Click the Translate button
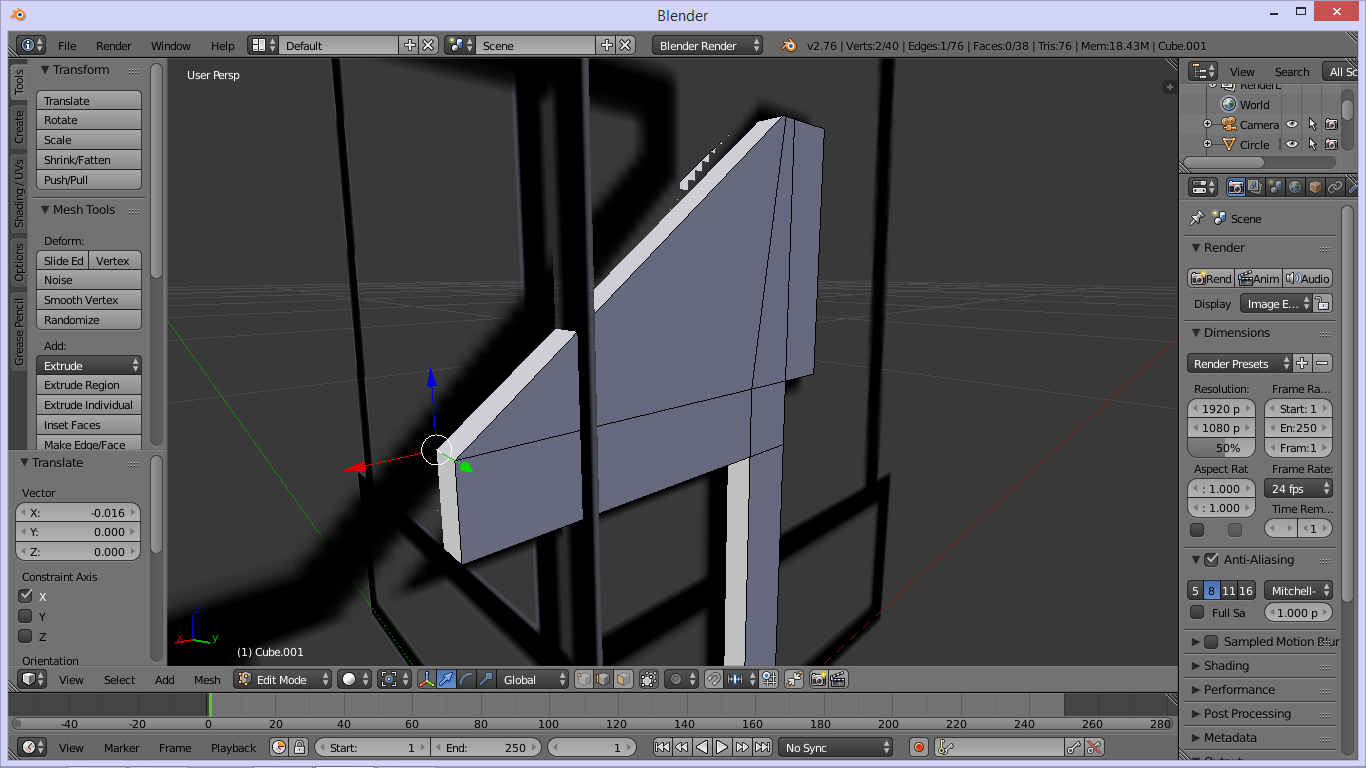The width and height of the screenshot is (1366, 768). [x=89, y=101]
